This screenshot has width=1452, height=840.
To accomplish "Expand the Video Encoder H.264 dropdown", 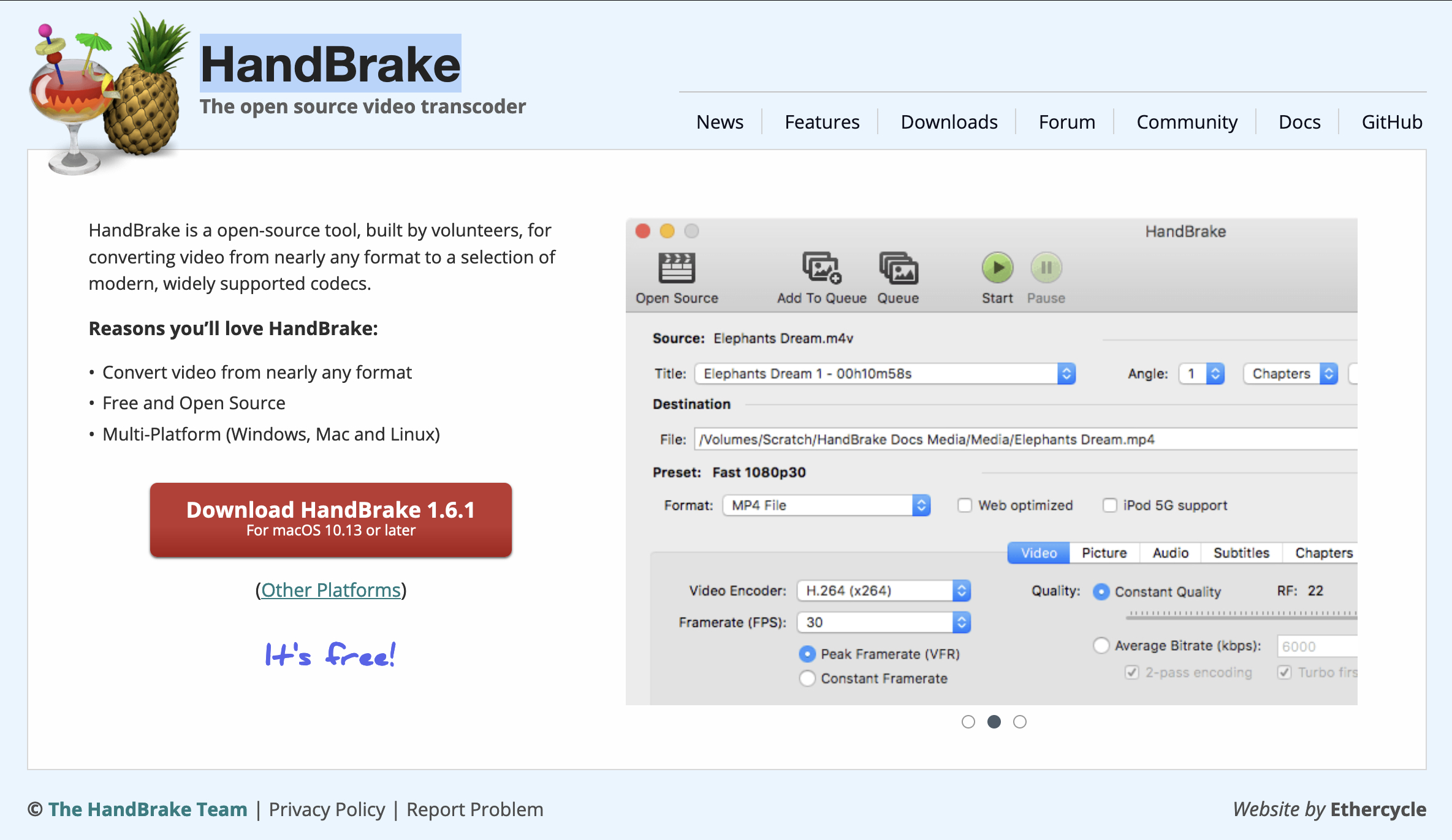I will pyautogui.click(x=884, y=591).
